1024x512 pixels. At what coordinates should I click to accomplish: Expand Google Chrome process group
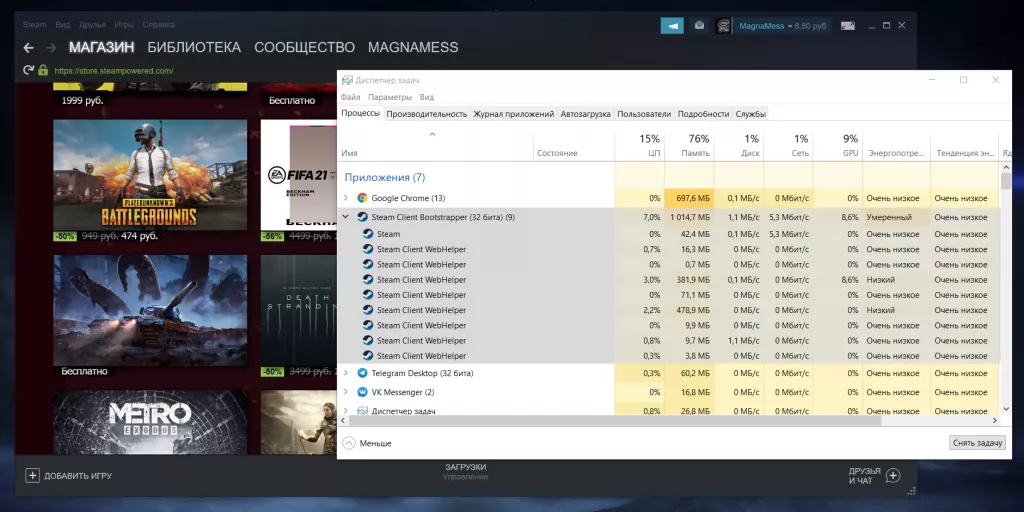tap(345, 198)
